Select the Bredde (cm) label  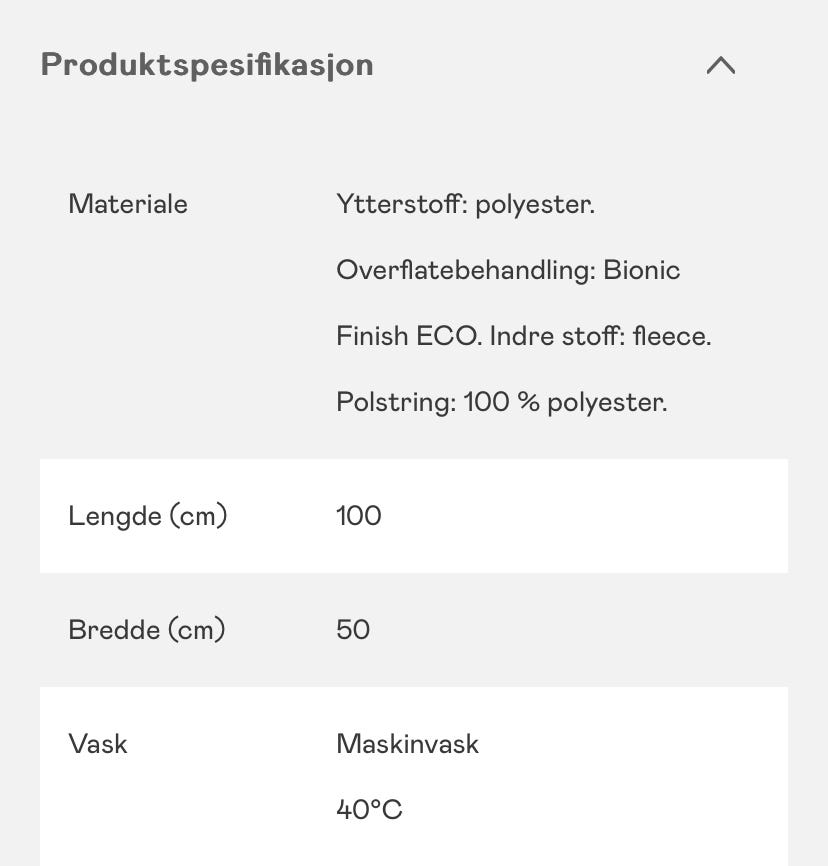click(146, 630)
